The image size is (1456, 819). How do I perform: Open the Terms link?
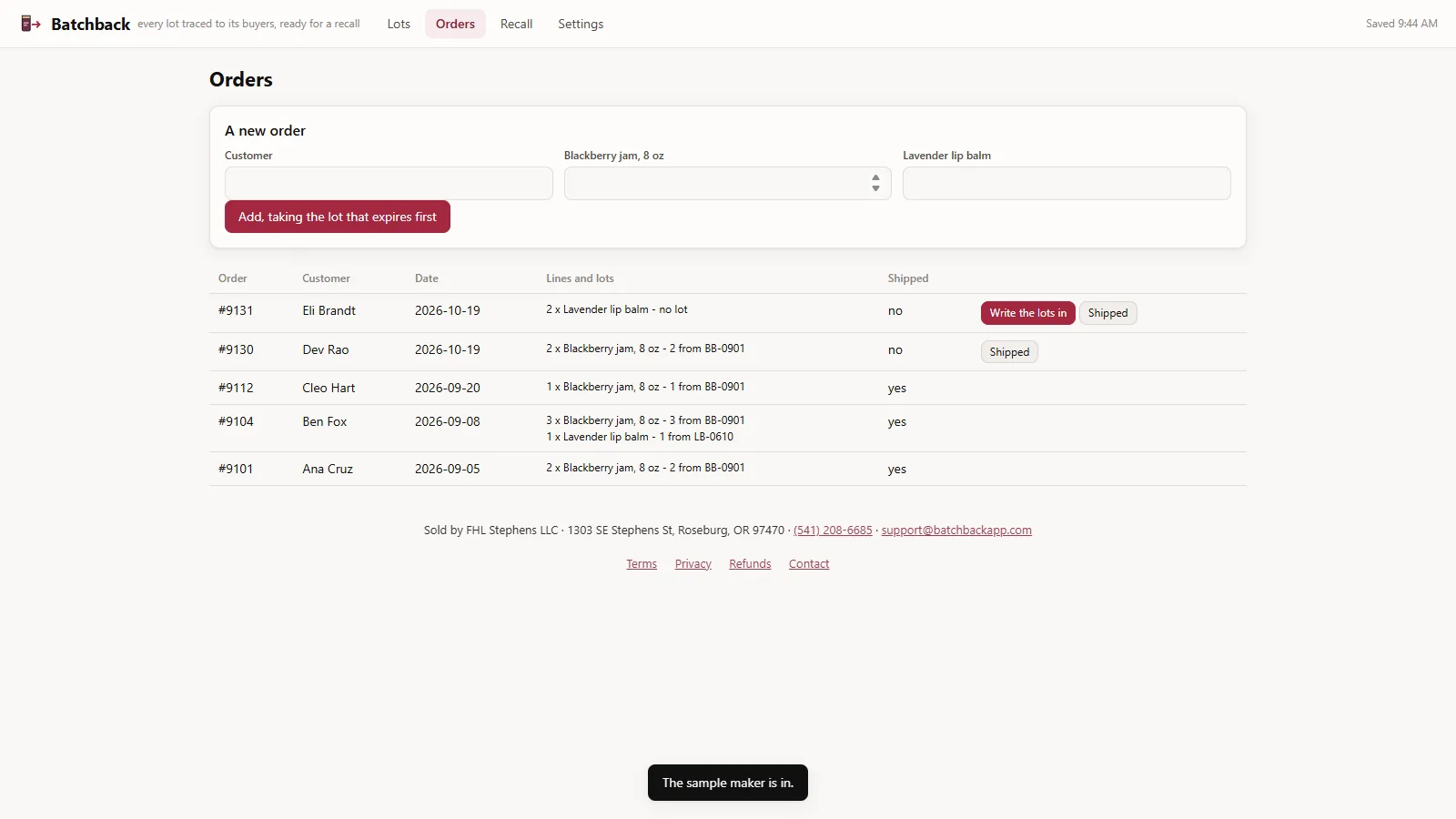coord(642,563)
